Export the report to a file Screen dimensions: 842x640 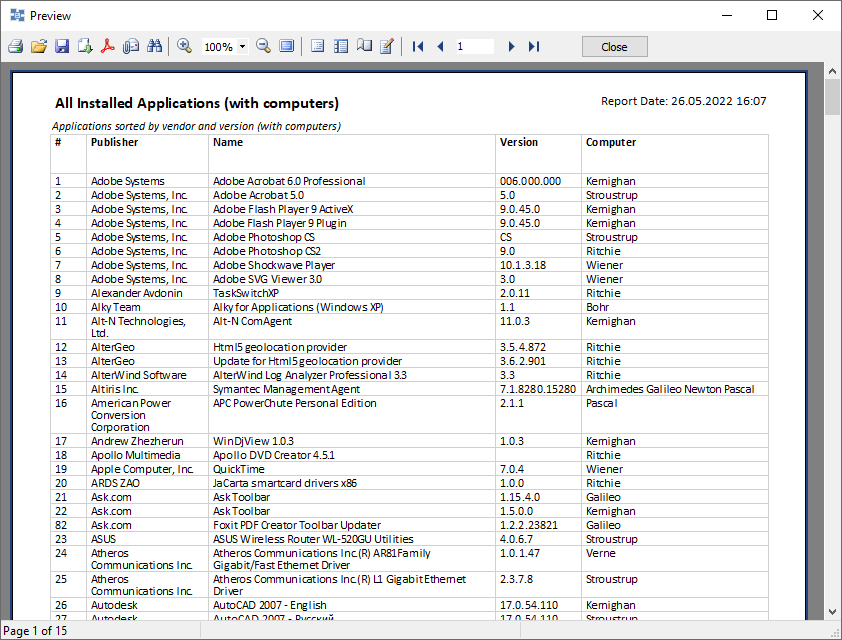click(x=85, y=46)
